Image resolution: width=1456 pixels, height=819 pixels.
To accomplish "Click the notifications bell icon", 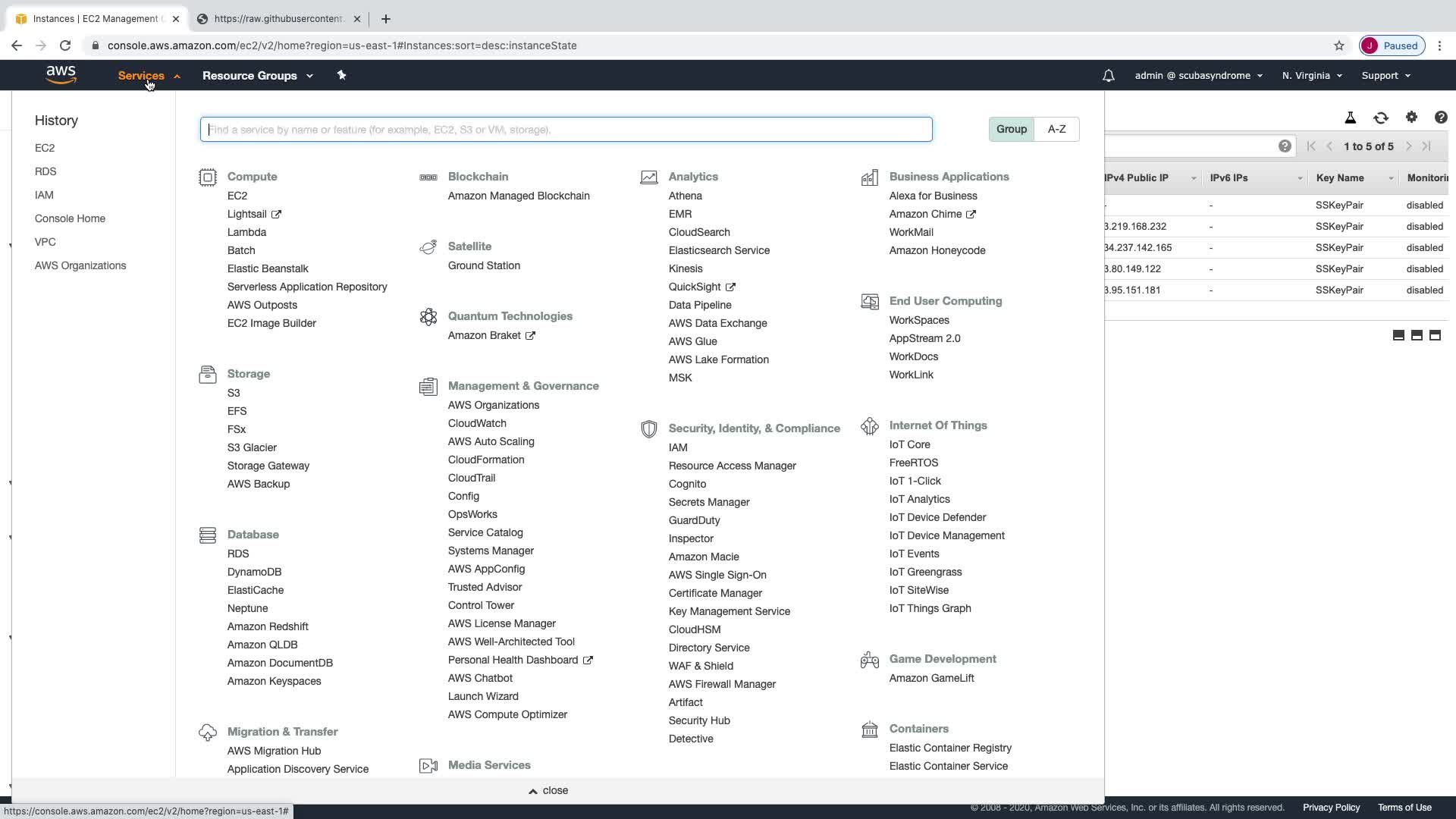I will 1108,76.
